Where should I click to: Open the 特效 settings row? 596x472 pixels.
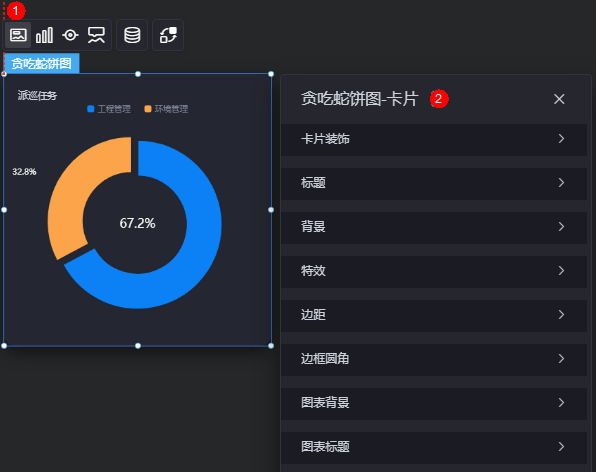pos(434,271)
